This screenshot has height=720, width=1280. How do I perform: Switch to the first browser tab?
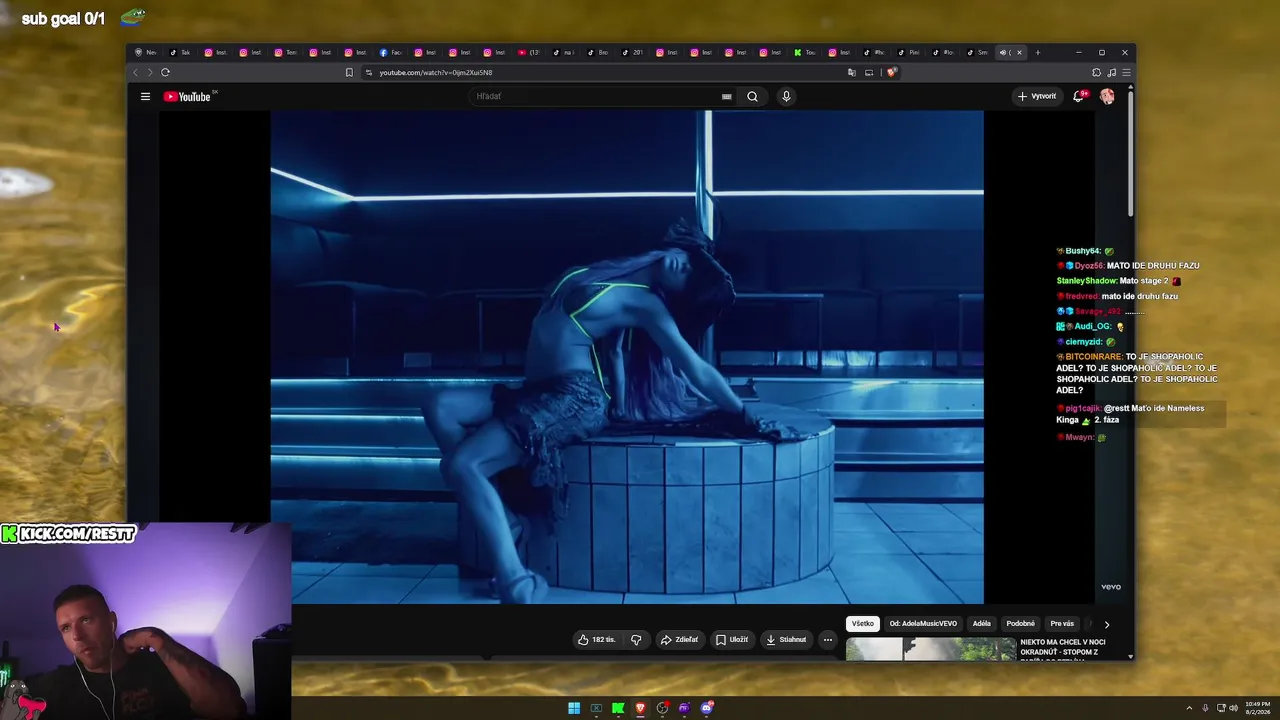point(146,52)
